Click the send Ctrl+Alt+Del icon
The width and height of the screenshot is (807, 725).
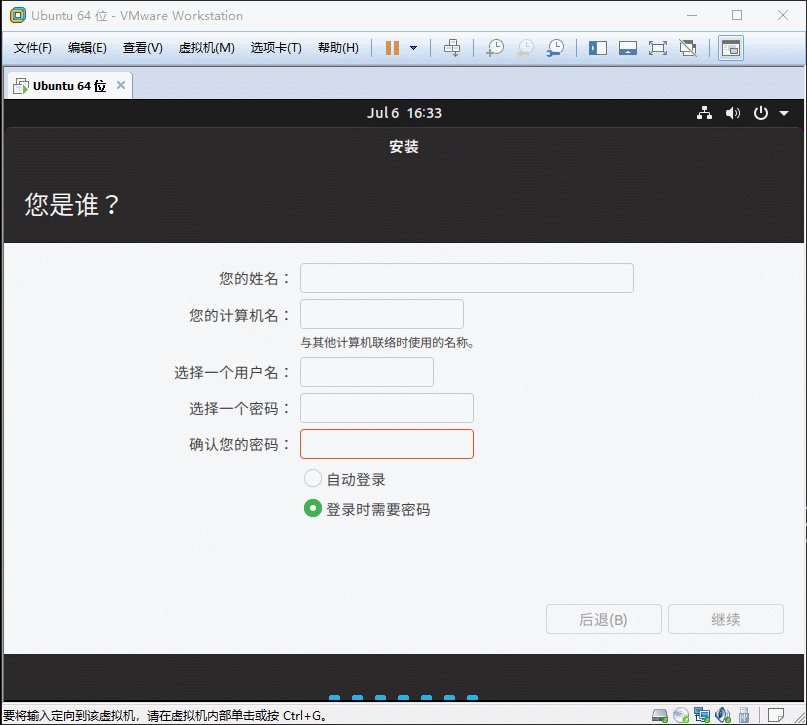click(452, 48)
